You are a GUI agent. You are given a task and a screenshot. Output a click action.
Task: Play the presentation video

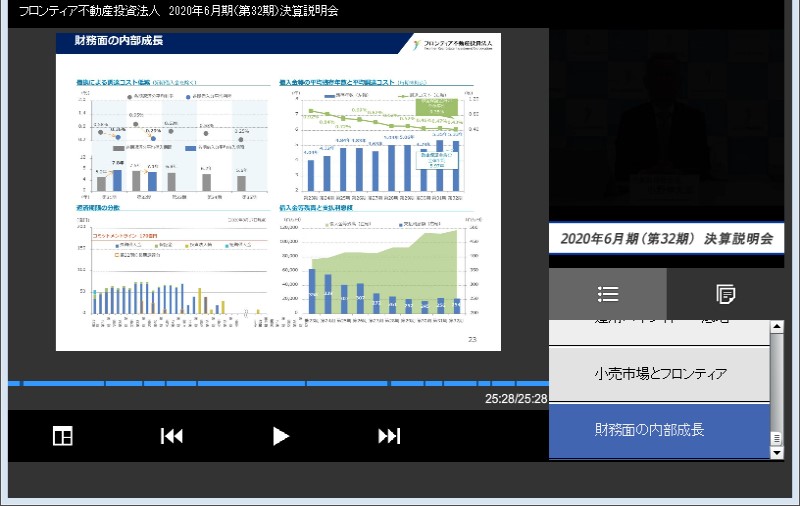tap(280, 436)
